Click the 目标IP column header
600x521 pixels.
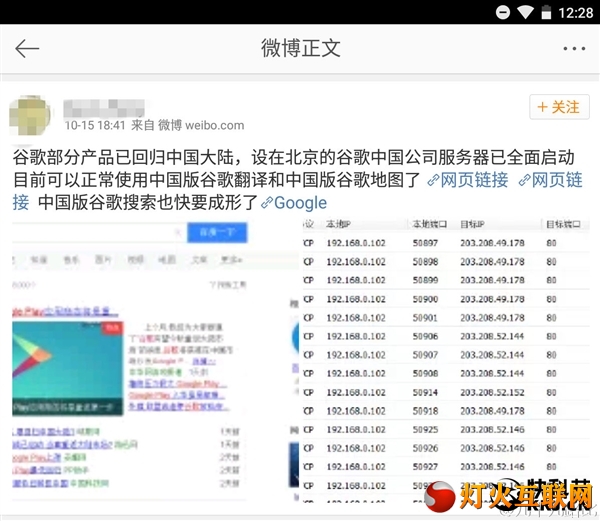472,224
